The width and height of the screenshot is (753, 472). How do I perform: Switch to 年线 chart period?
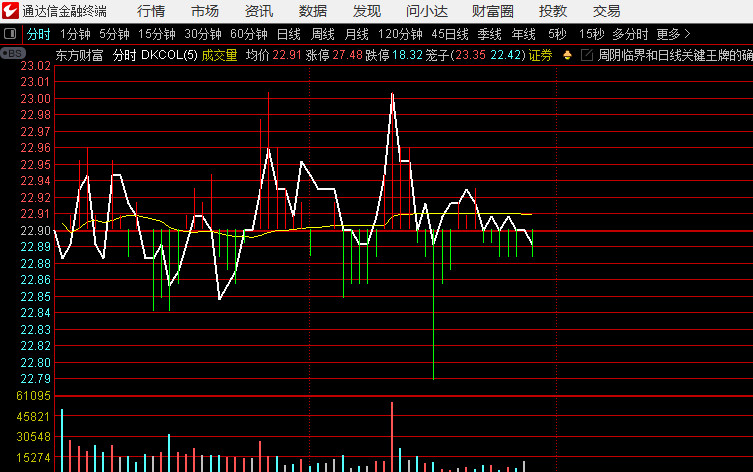524,35
